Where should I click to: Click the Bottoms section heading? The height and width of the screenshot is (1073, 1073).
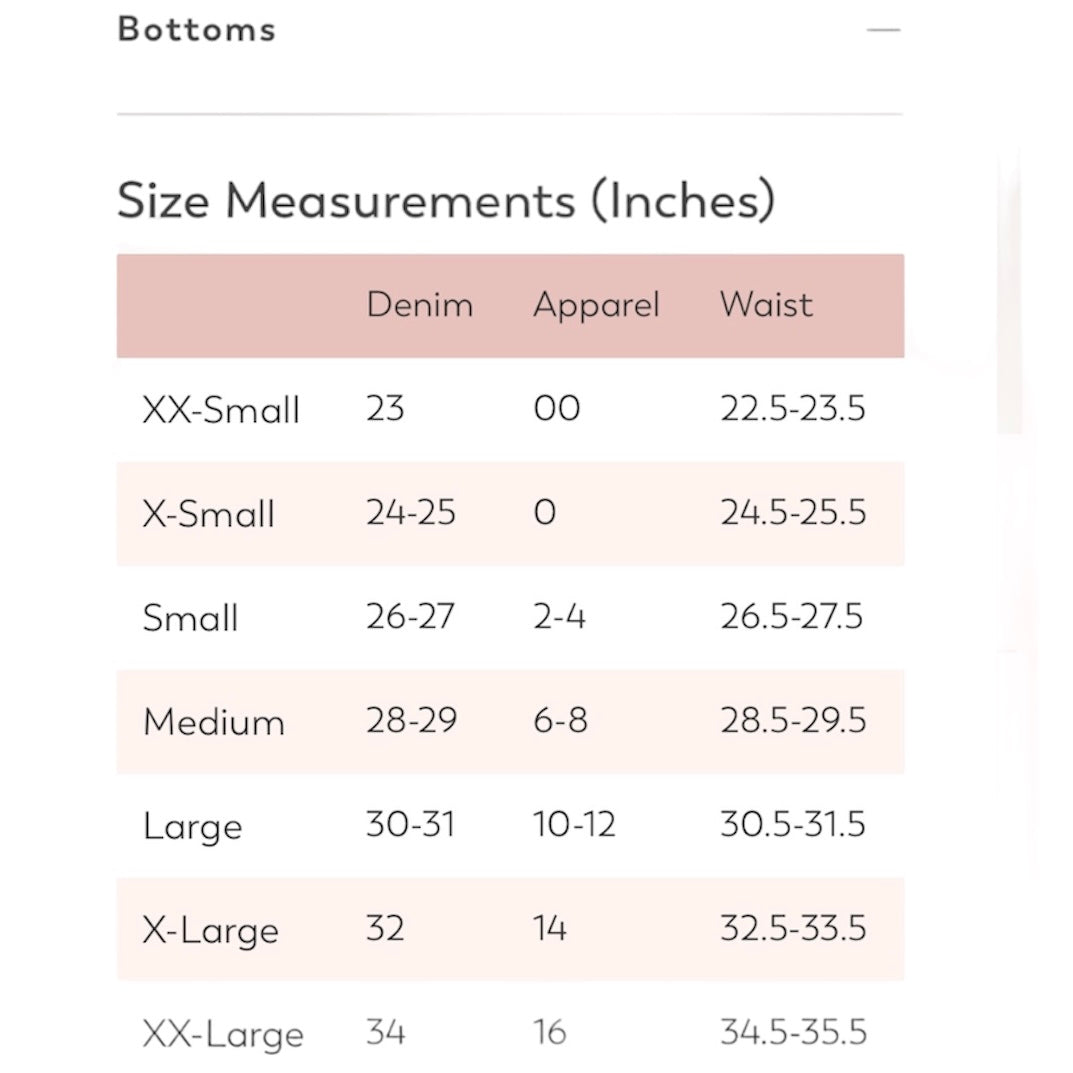pos(196,29)
